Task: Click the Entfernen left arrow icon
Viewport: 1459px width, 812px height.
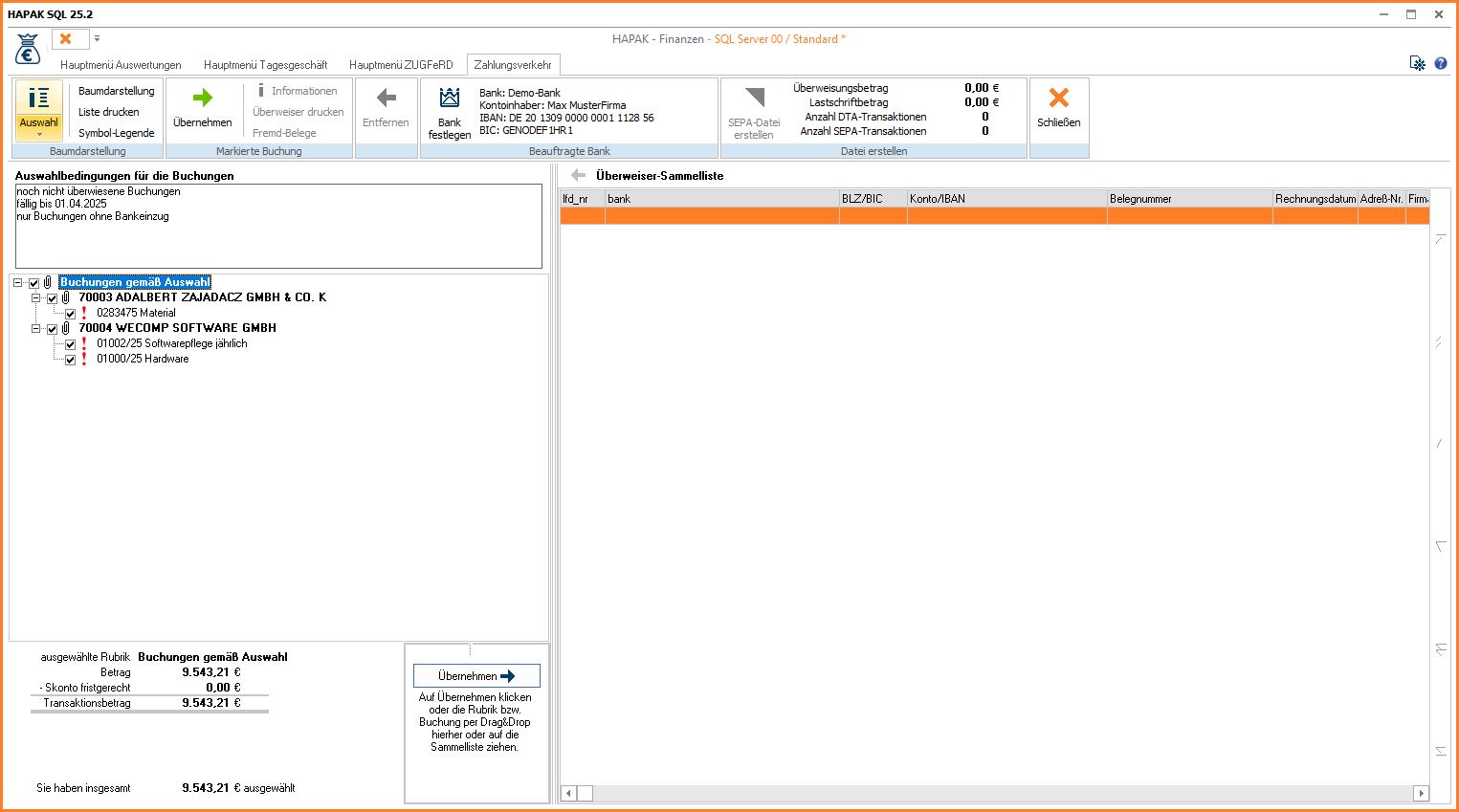Action: (386, 98)
